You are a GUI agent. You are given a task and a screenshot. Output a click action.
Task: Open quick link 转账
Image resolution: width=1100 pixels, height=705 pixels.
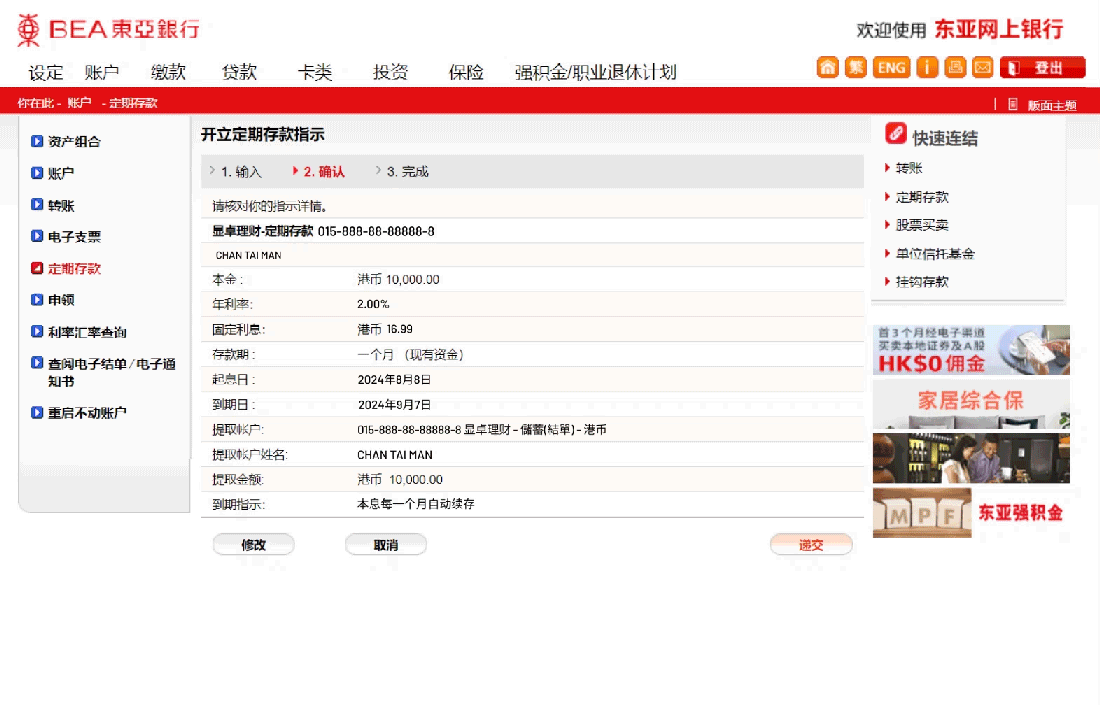pyautogui.click(x=909, y=168)
